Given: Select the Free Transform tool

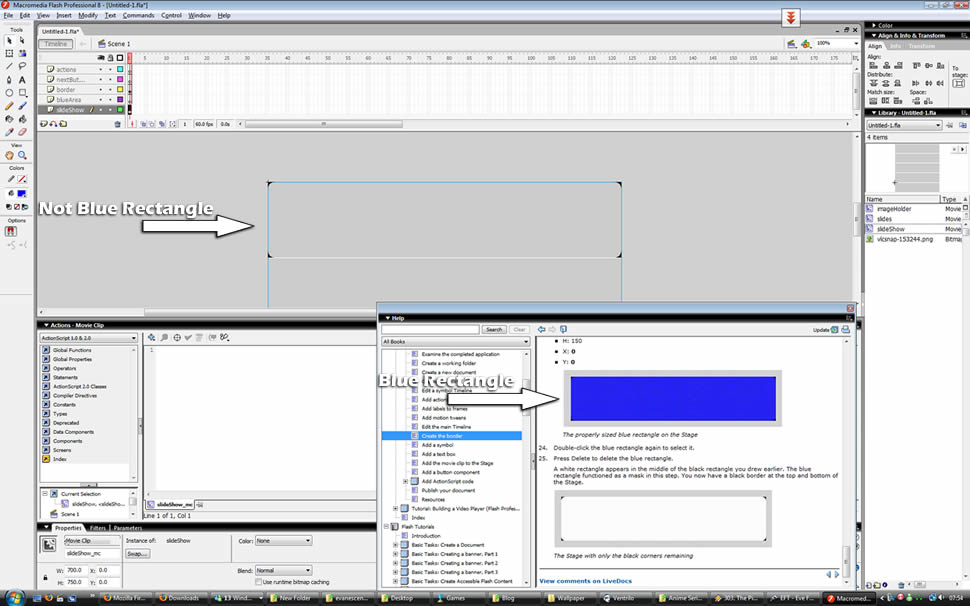Looking at the screenshot, I should click(x=9, y=53).
